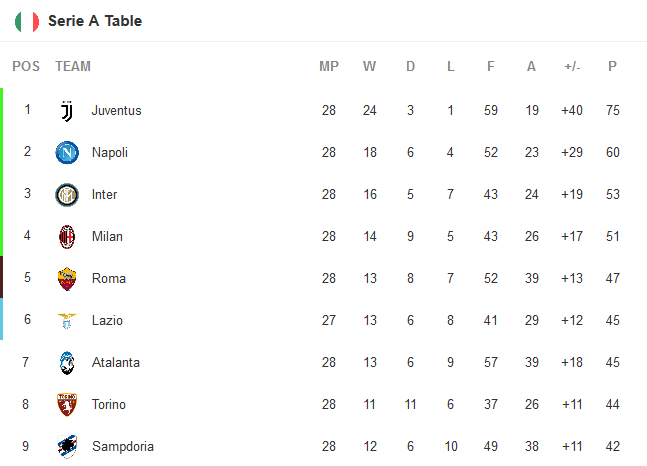
Task: Open the Juventus team link
Action: tap(116, 111)
